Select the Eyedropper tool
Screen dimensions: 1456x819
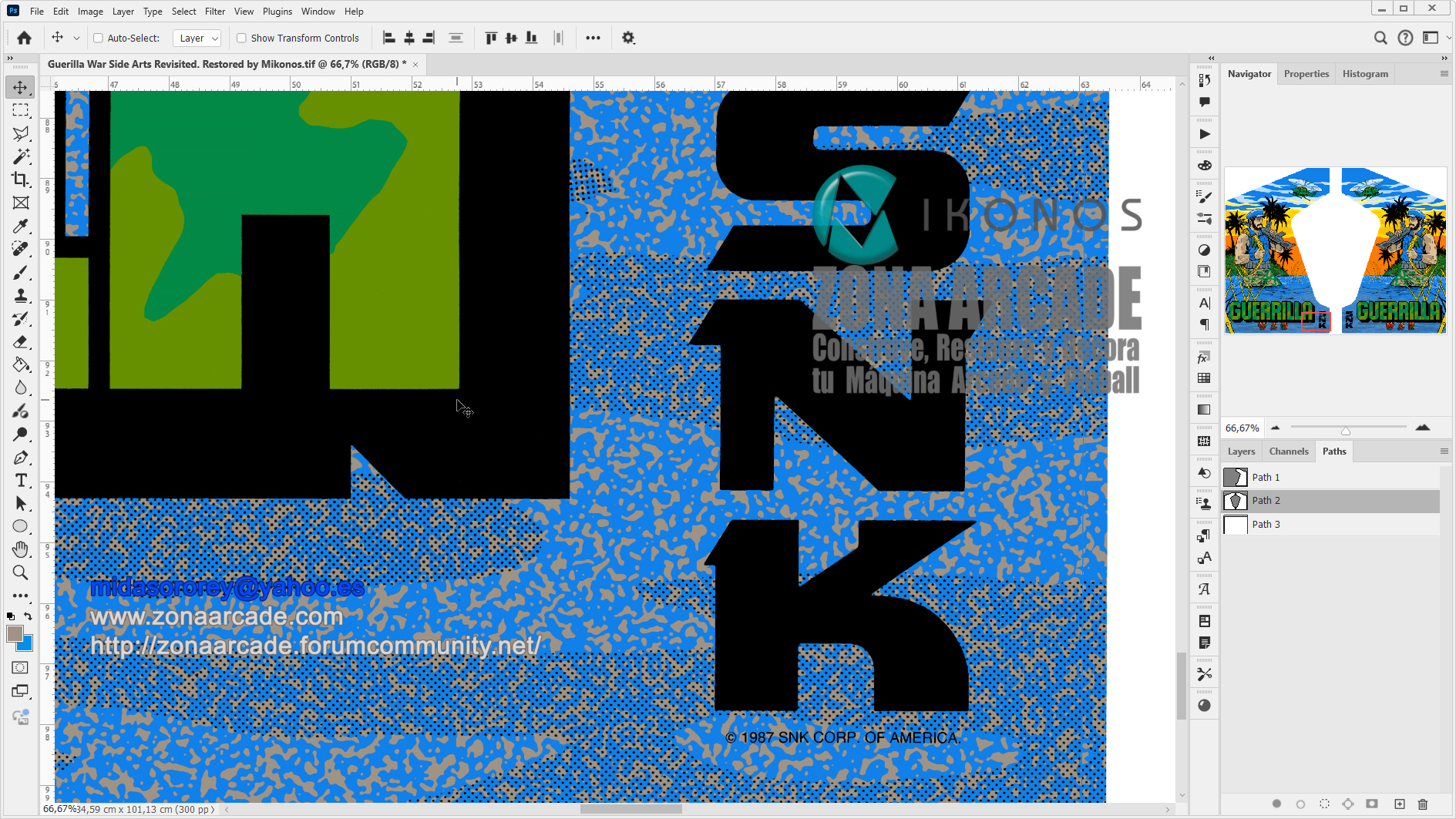click(x=21, y=226)
